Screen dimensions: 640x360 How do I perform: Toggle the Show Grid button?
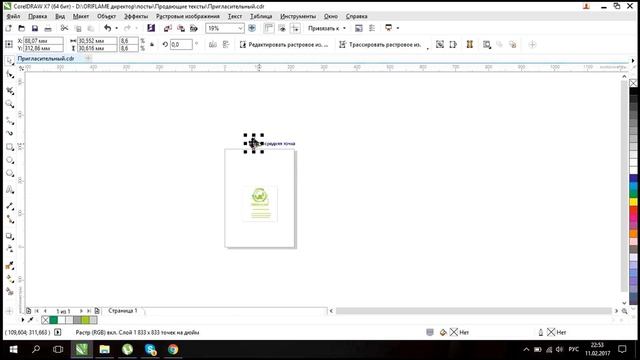[x=282, y=28]
